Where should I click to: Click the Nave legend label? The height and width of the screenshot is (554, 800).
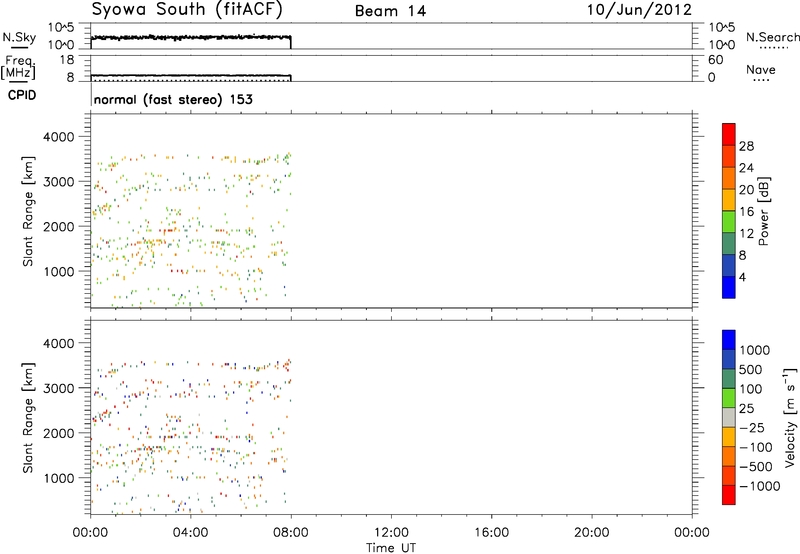[760, 69]
